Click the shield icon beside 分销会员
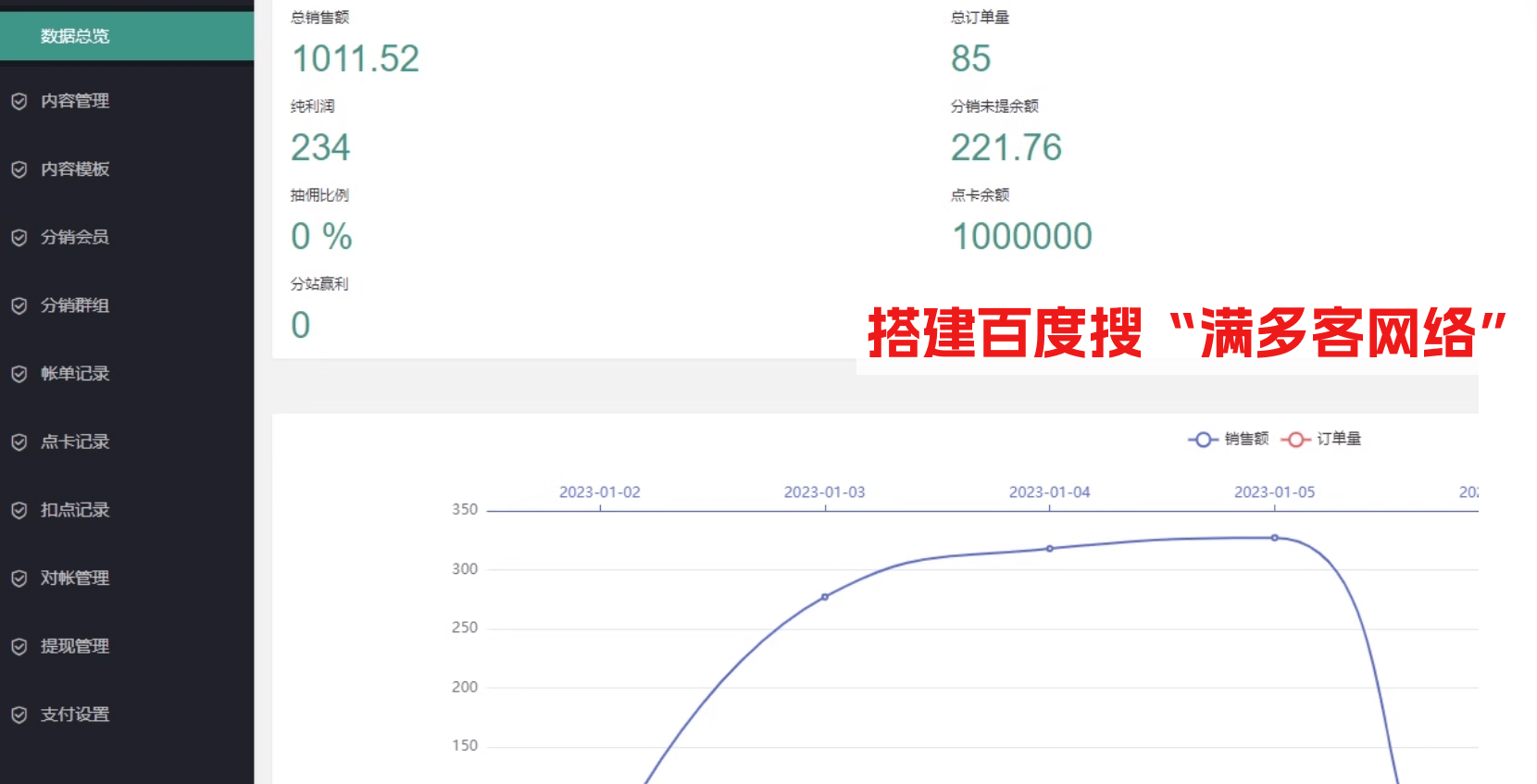 click(x=19, y=238)
